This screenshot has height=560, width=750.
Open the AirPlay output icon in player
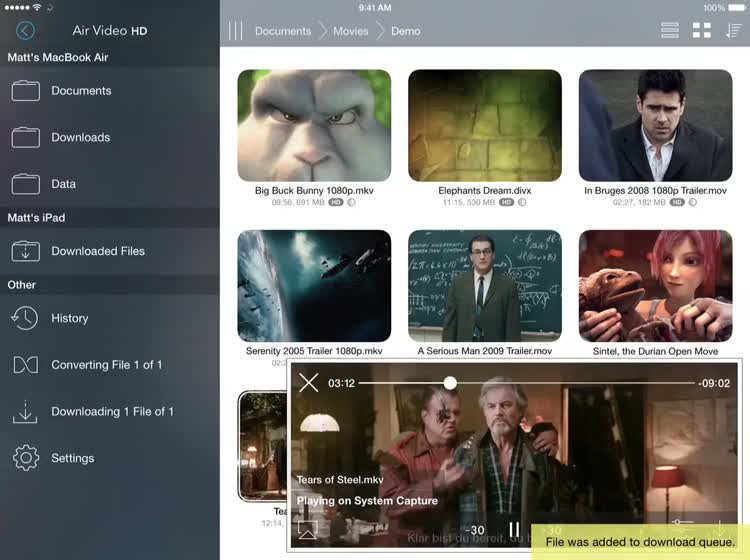[x=308, y=530]
